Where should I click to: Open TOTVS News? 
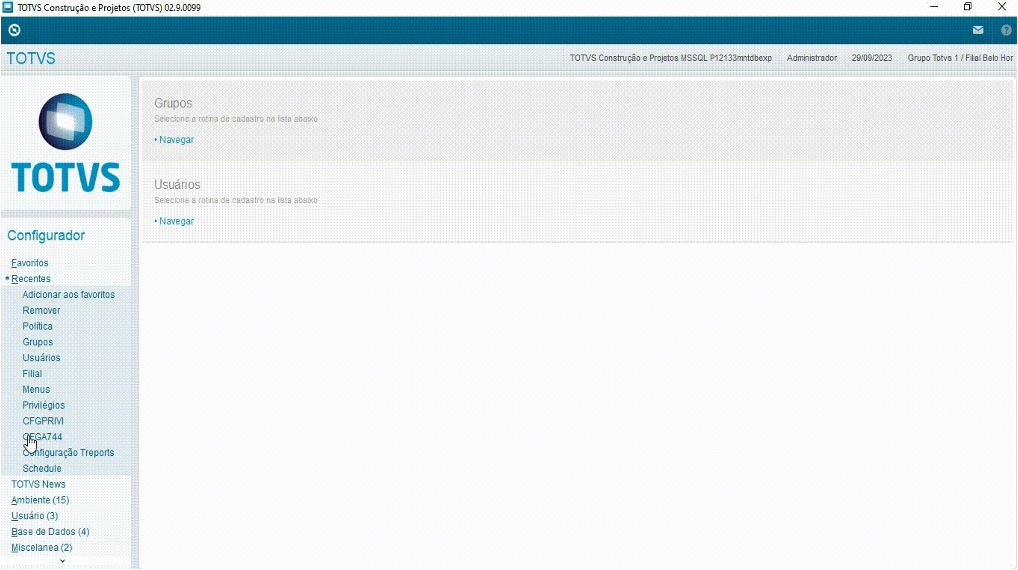(x=38, y=484)
